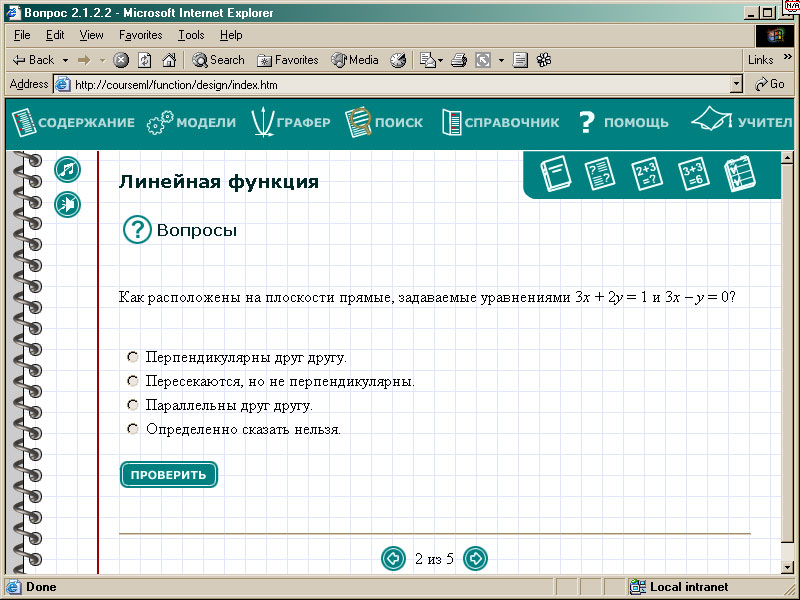This screenshot has width=800, height=600.
Task: Click the IE Home toolbar icon
Action: 169,60
